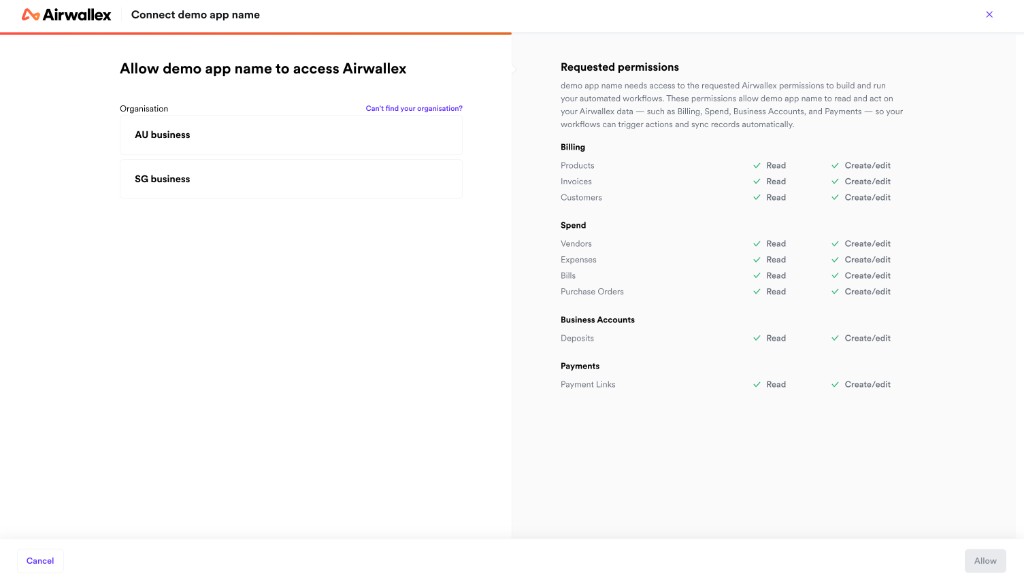The width and height of the screenshot is (1024, 580).
Task: Click the Create/edit checkmark for Deposits
Action: click(x=835, y=338)
